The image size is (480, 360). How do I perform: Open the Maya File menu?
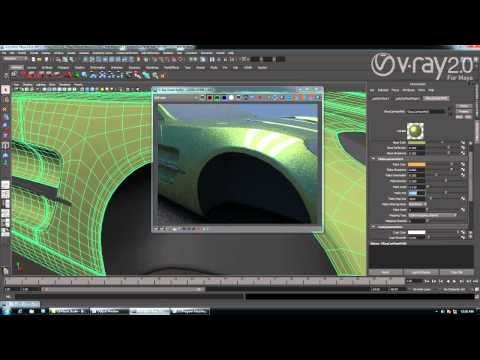(4, 53)
